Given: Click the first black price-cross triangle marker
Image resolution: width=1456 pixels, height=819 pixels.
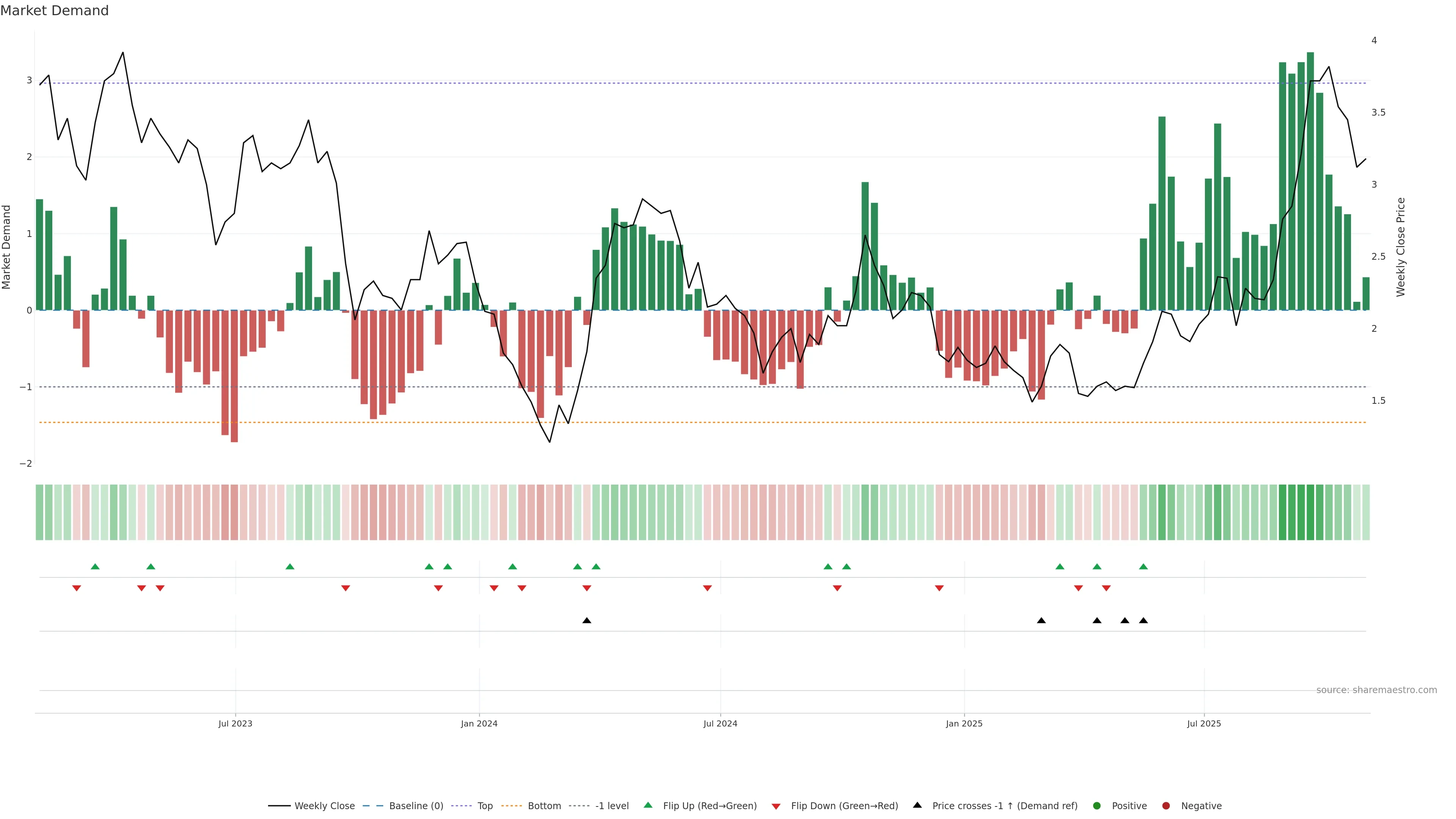Looking at the screenshot, I should point(587,621).
